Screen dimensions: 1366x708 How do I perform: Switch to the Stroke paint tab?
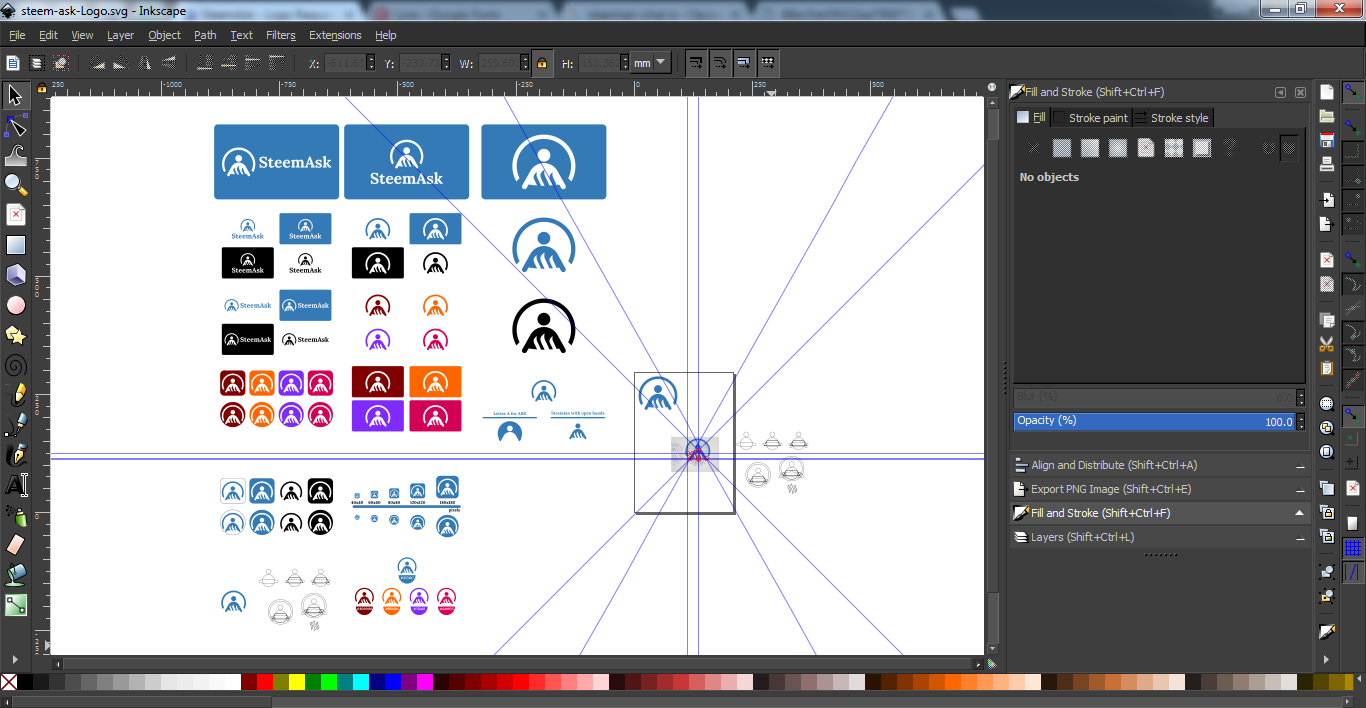point(1090,118)
